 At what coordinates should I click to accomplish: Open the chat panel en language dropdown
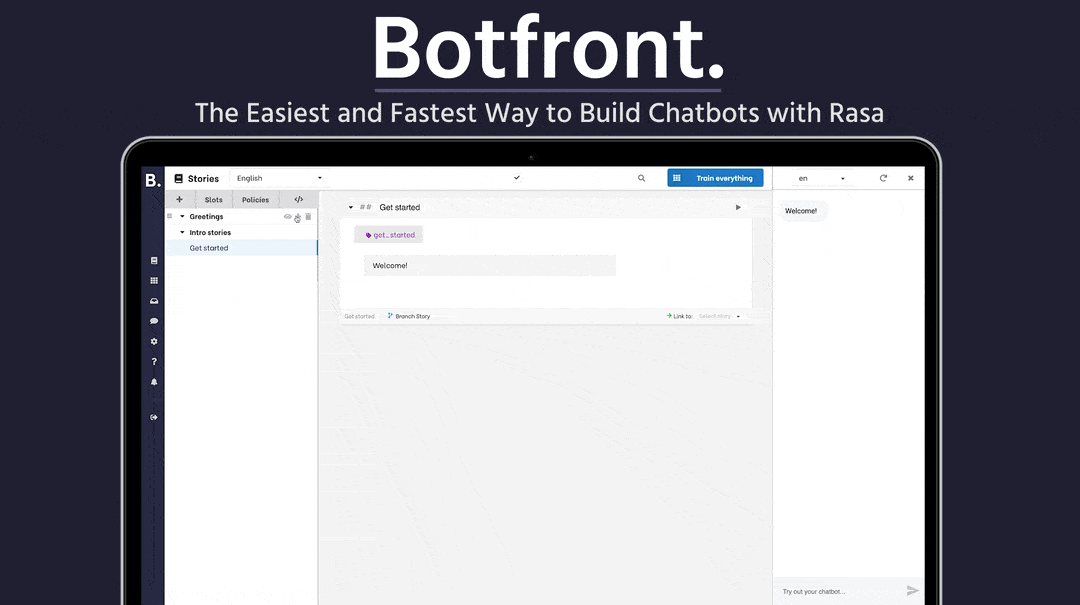click(x=820, y=178)
